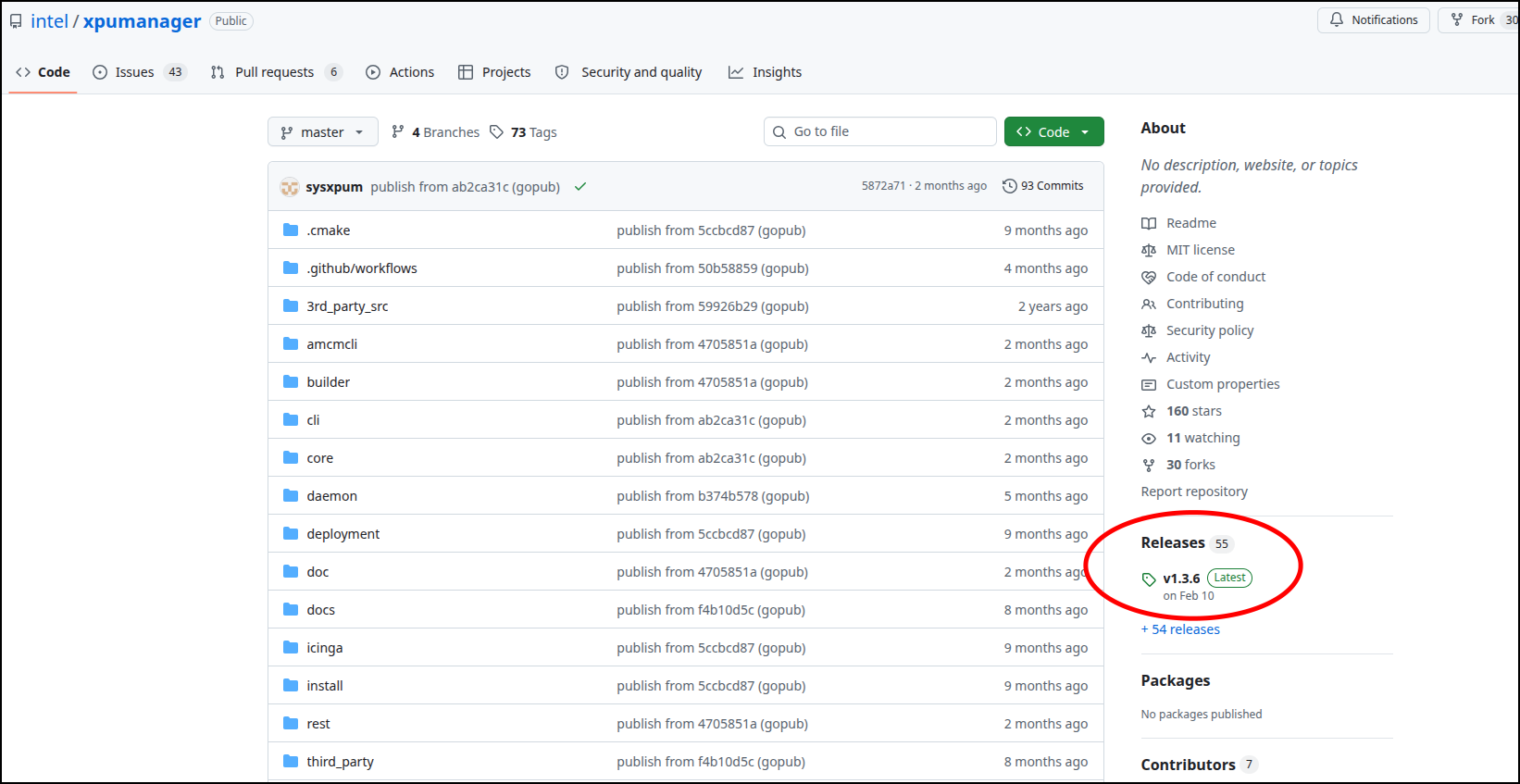Click the green commit status checkmark

tap(580, 187)
